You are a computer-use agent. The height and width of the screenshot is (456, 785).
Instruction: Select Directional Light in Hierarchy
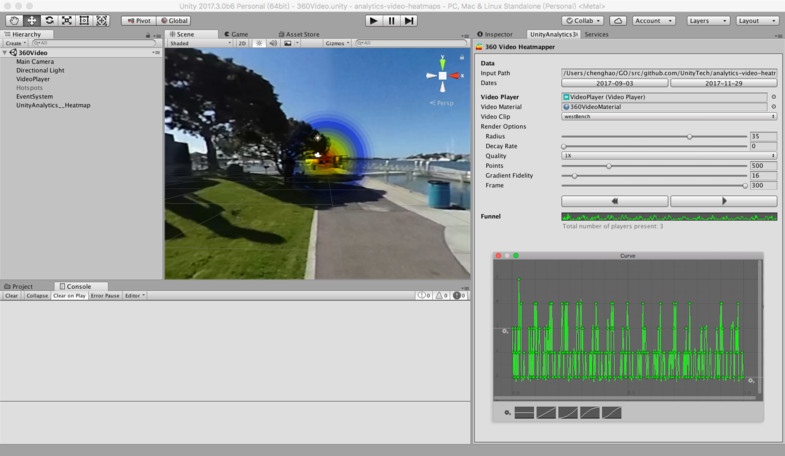[40, 70]
